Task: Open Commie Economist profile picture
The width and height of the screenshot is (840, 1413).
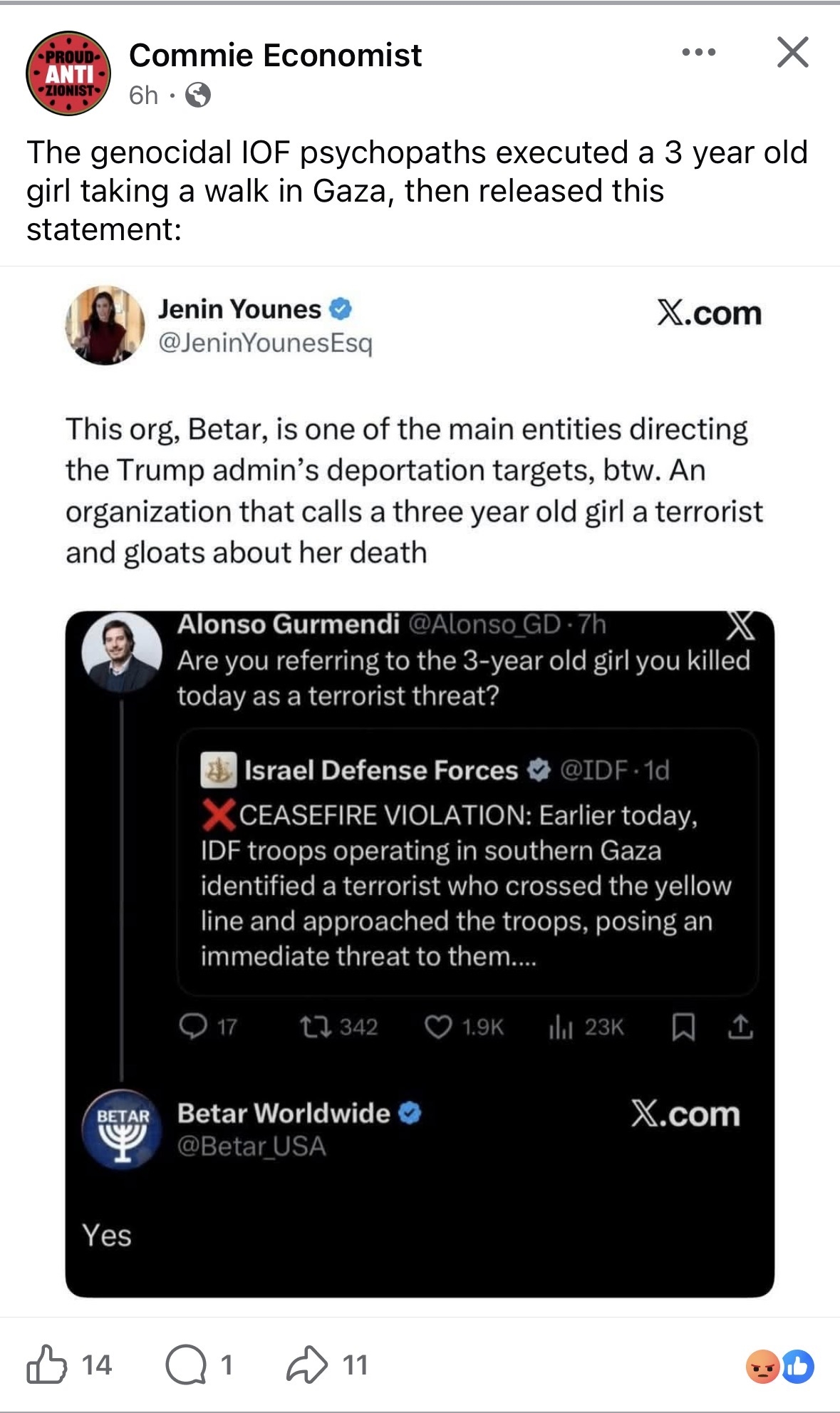Action: [68, 73]
